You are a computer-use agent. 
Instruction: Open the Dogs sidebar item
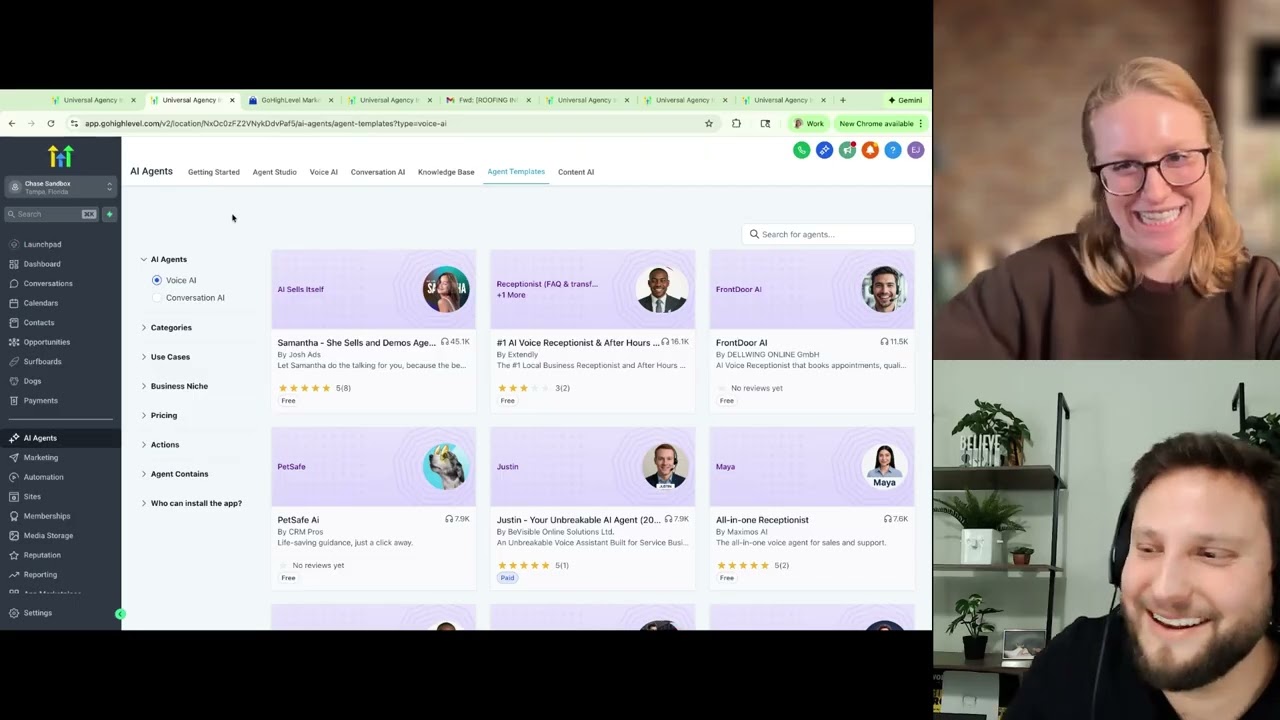pos(32,381)
